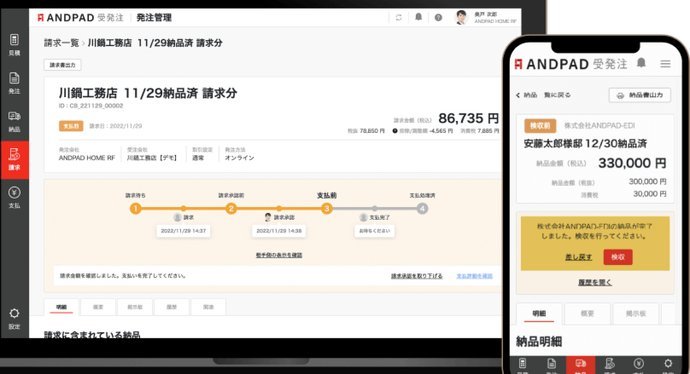Viewport: 690px width, 374px height.
Task: Select the 明細 tab on laptop
Action: coord(62,307)
